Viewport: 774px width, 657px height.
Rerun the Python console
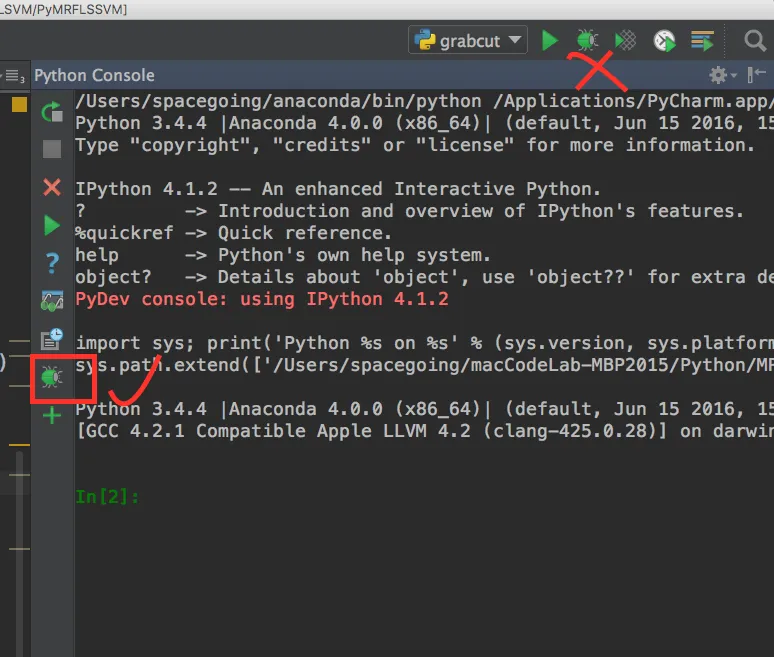click(x=52, y=112)
